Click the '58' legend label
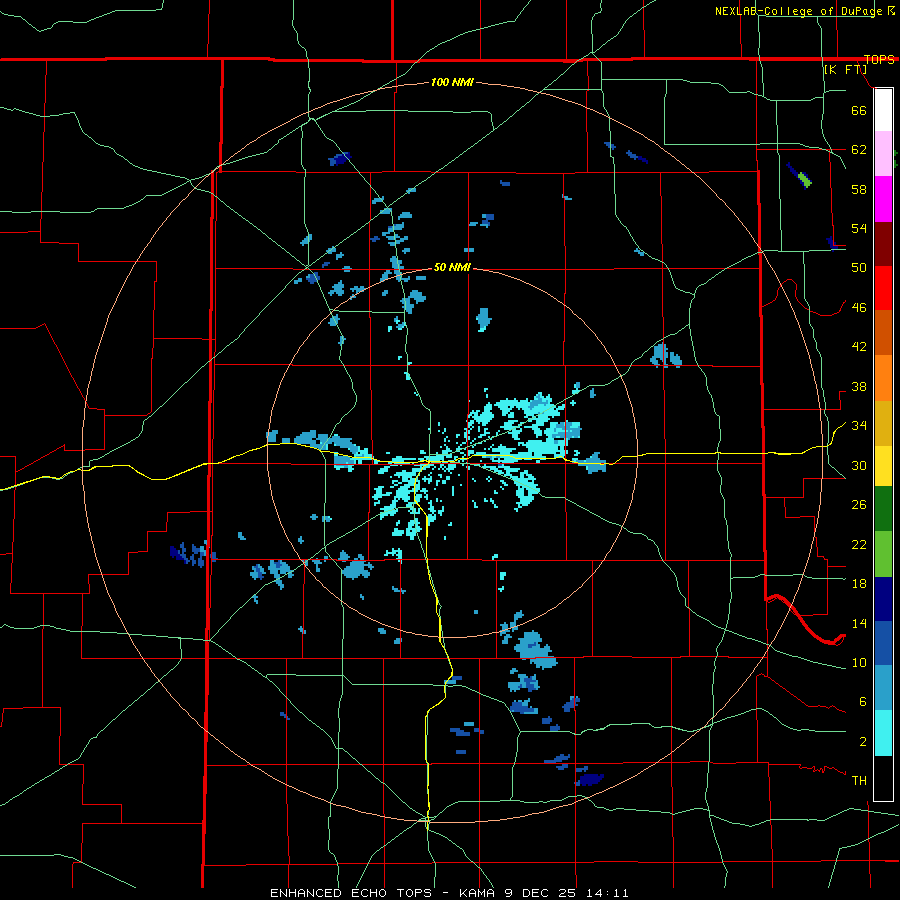This screenshot has width=900, height=900. coord(859,189)
